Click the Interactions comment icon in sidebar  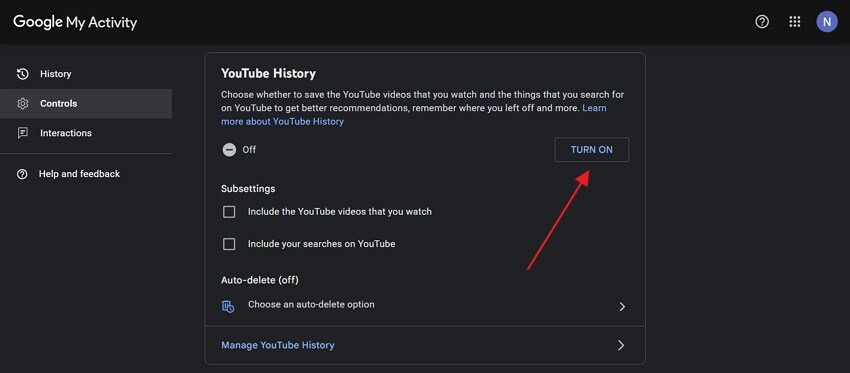point(22,133)
